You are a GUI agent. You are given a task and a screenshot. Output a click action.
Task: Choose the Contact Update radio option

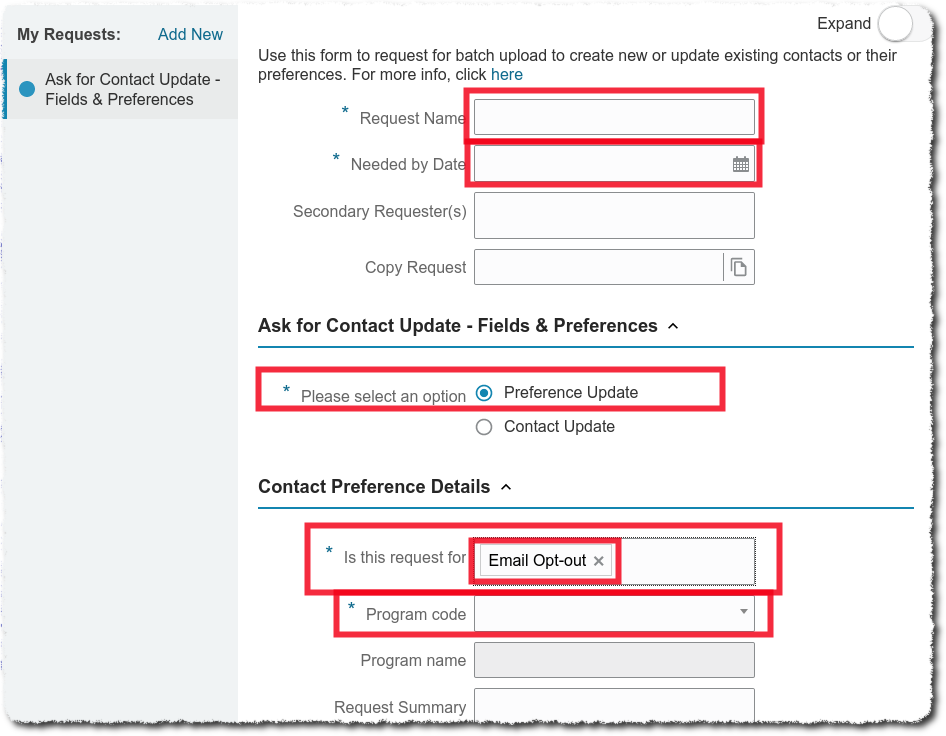coord(485,427)
